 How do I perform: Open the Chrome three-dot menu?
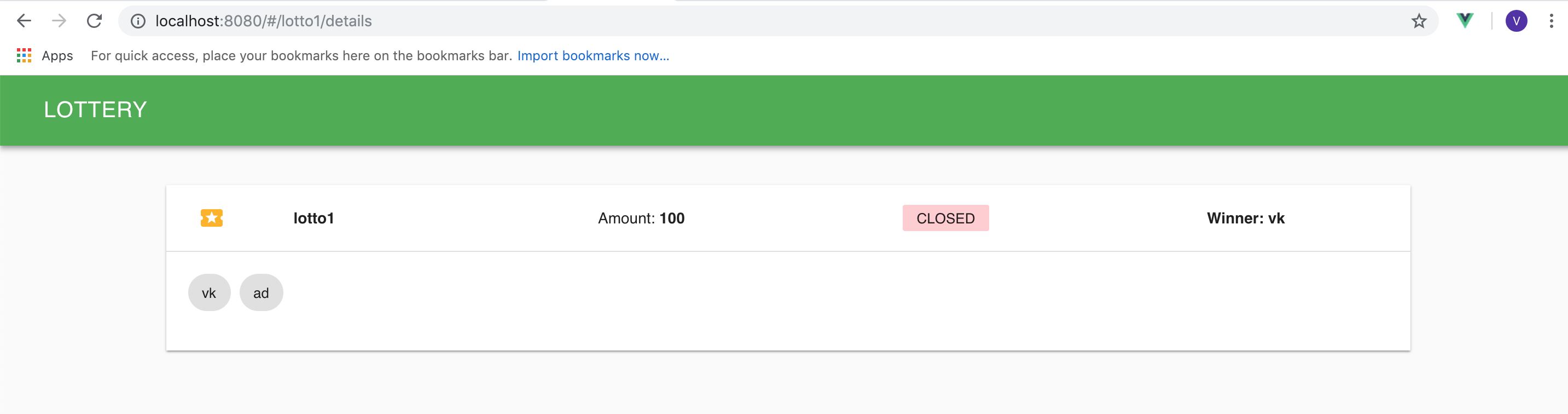coord(1551,21)
